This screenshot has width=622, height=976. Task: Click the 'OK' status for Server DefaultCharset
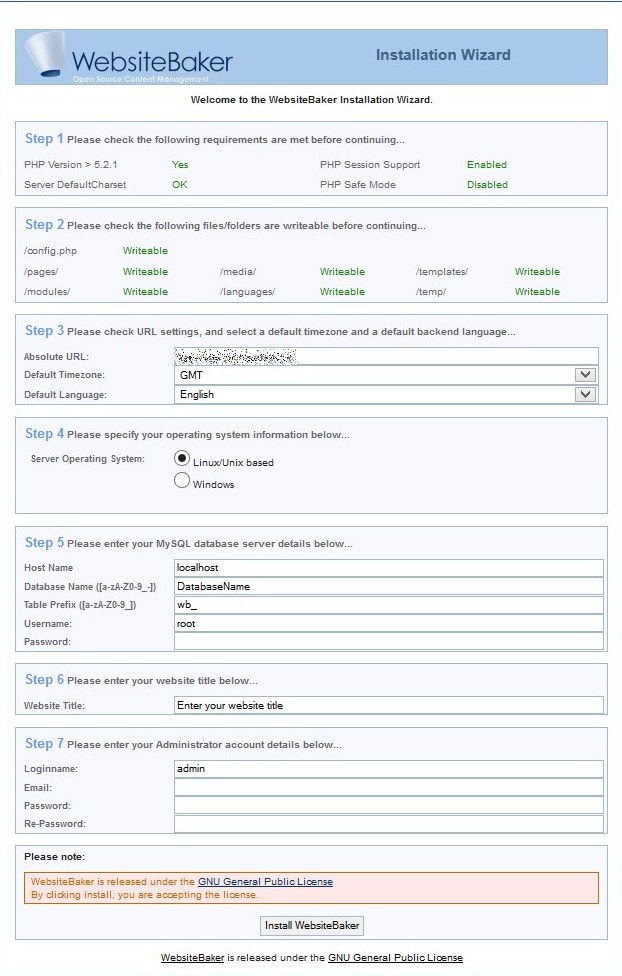[x=179, y=184]
